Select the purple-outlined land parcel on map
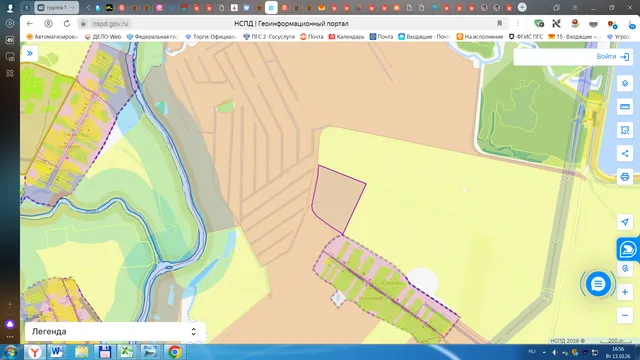Screen dimensions: 640x360 (338, 199)
